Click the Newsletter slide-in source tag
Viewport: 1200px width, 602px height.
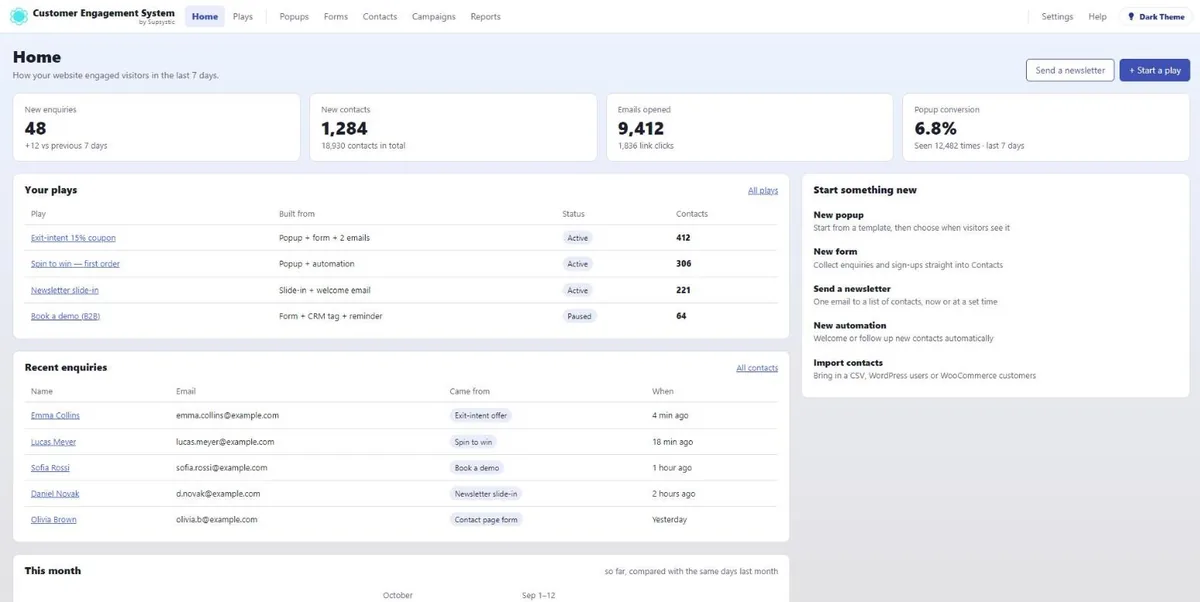coord(486,493)
